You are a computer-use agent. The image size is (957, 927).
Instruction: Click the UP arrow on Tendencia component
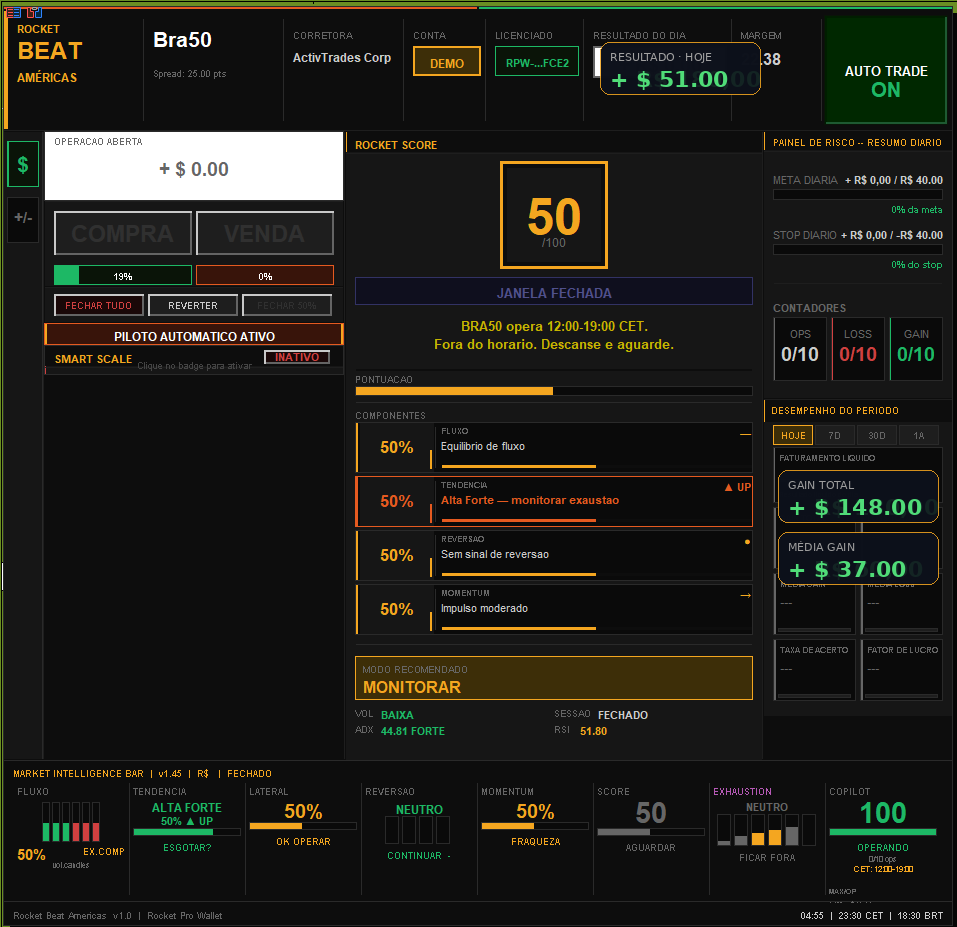pyautogui.click(x=737, y=487)
